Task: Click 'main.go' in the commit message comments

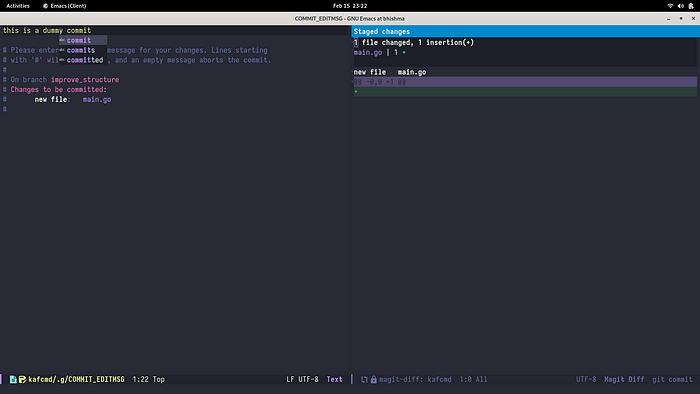Action: click(x=97, y=99)
